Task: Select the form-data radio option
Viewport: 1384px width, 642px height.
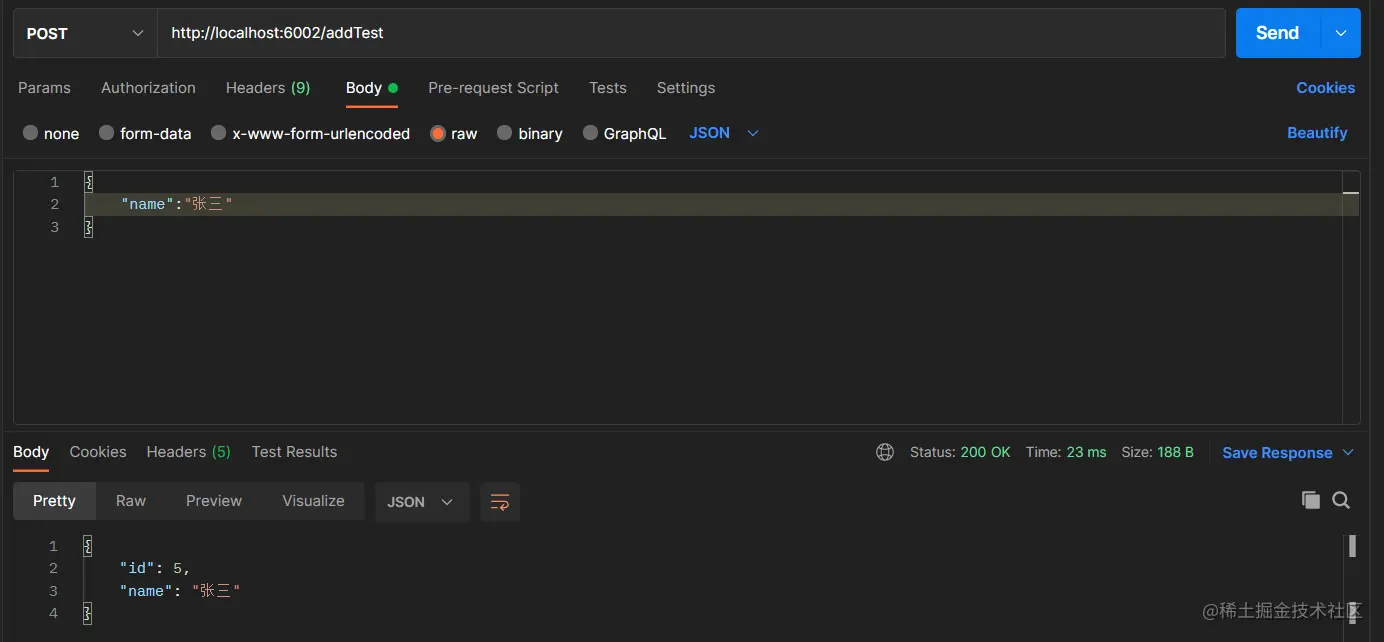Action: point(106,133)
